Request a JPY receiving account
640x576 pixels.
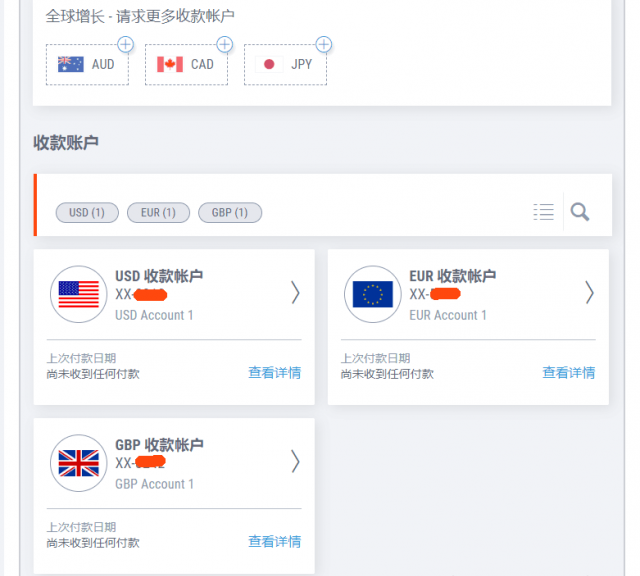(285, 64)
